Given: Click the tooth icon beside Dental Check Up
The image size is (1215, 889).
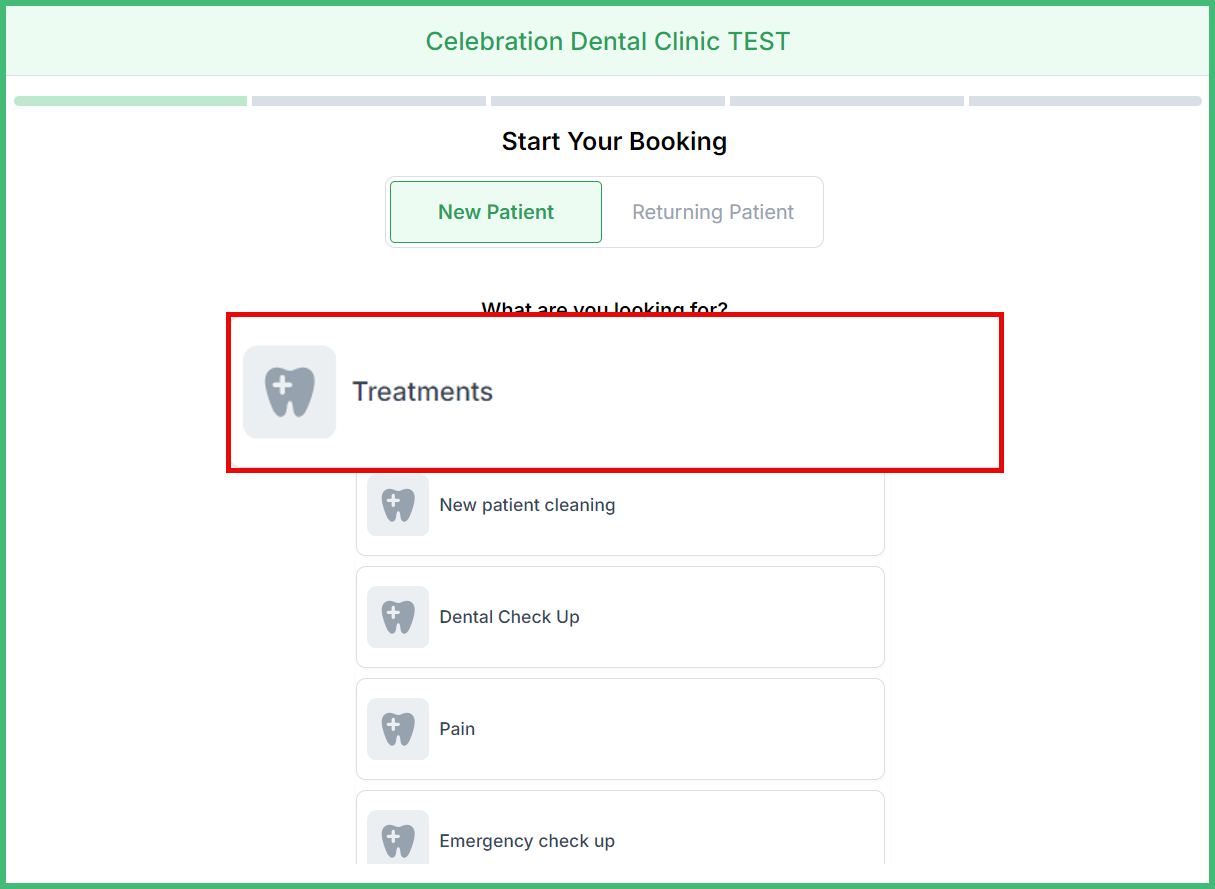Looking at the screenshot, I should pos(398,617).
